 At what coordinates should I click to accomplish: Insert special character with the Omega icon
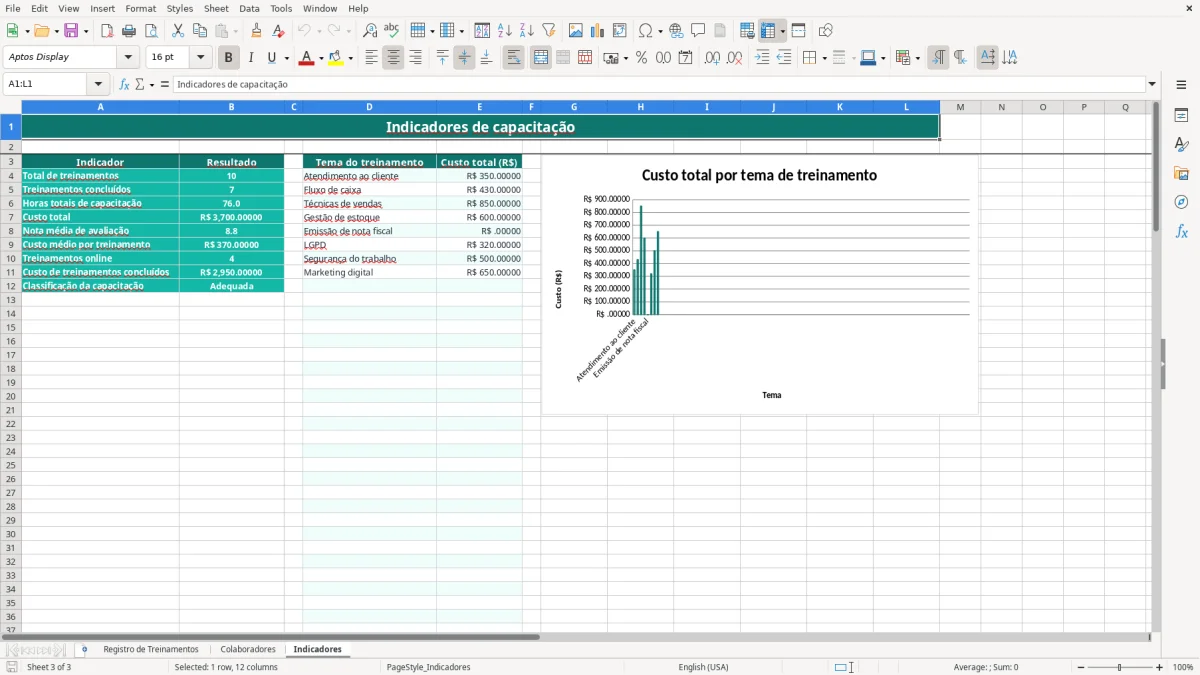point(646,31)
